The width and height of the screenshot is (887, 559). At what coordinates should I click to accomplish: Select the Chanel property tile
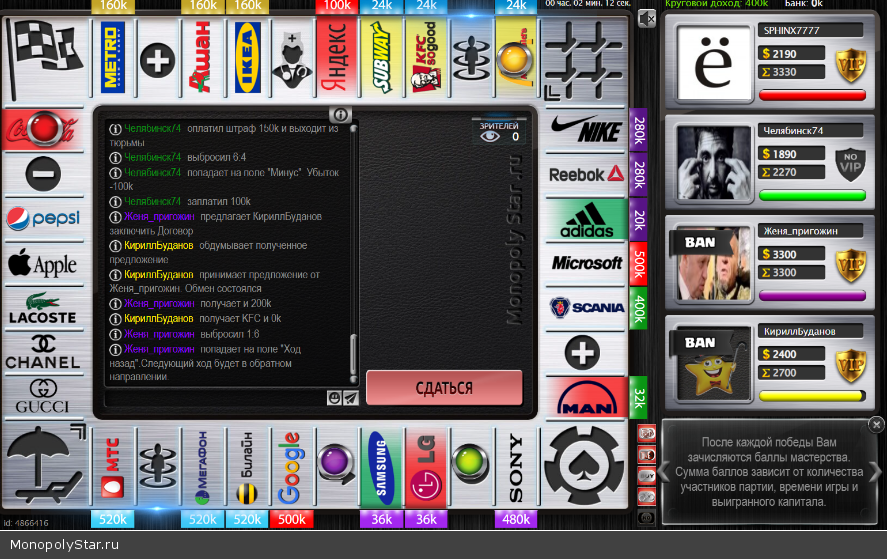43,352
